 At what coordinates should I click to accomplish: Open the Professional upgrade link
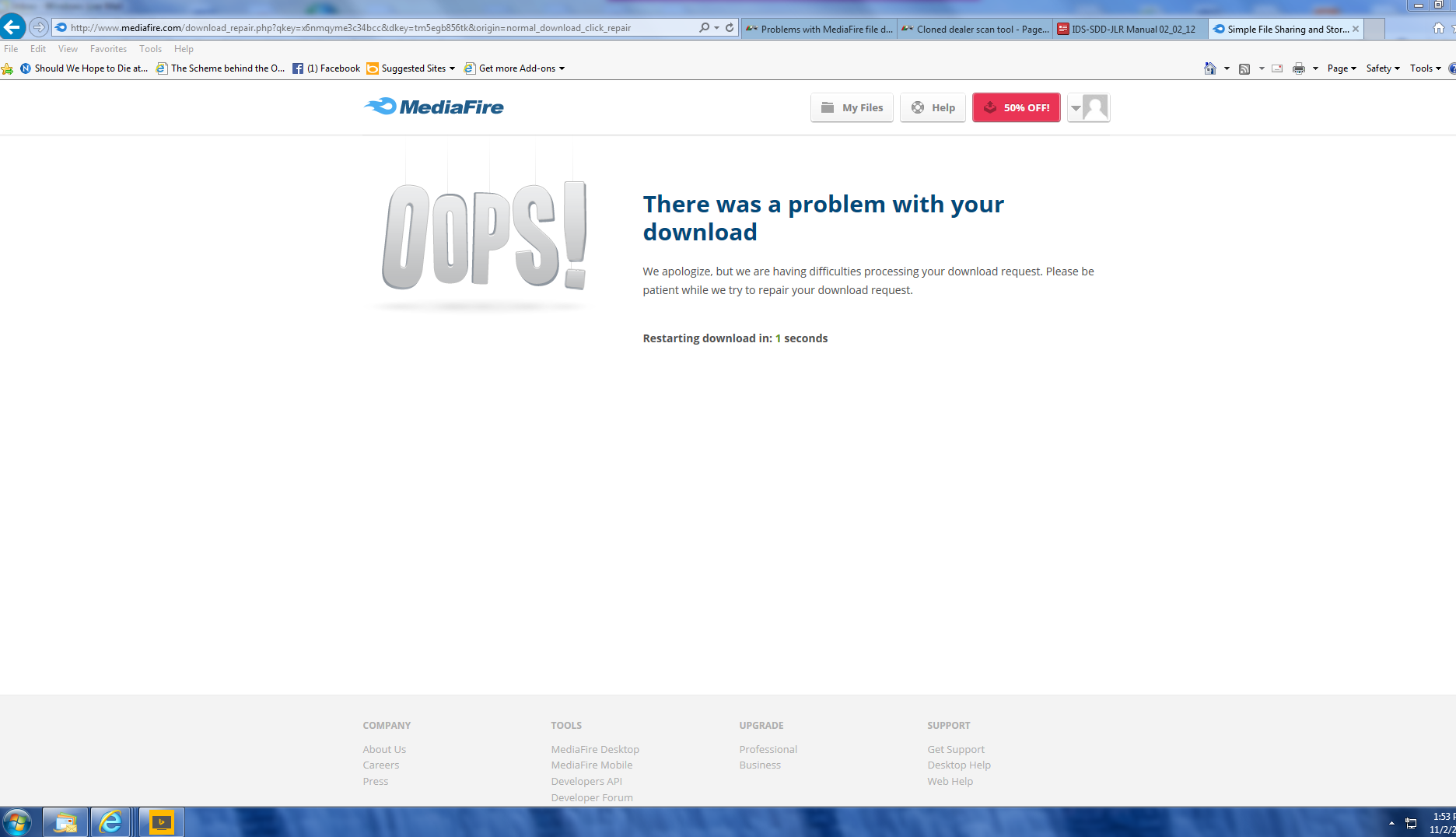tap(768, 749)
